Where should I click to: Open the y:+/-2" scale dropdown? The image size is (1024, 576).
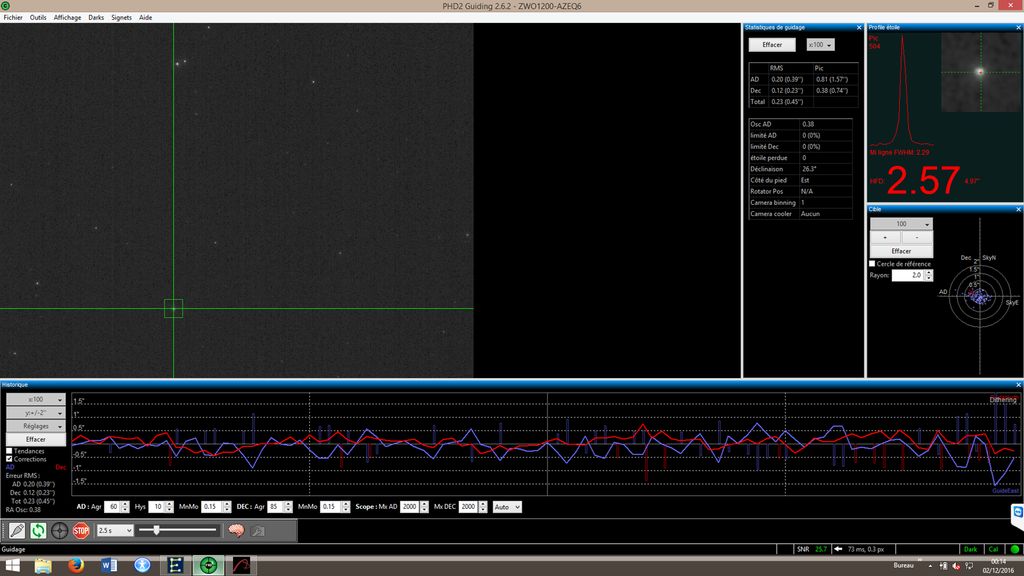coord(36,413)
